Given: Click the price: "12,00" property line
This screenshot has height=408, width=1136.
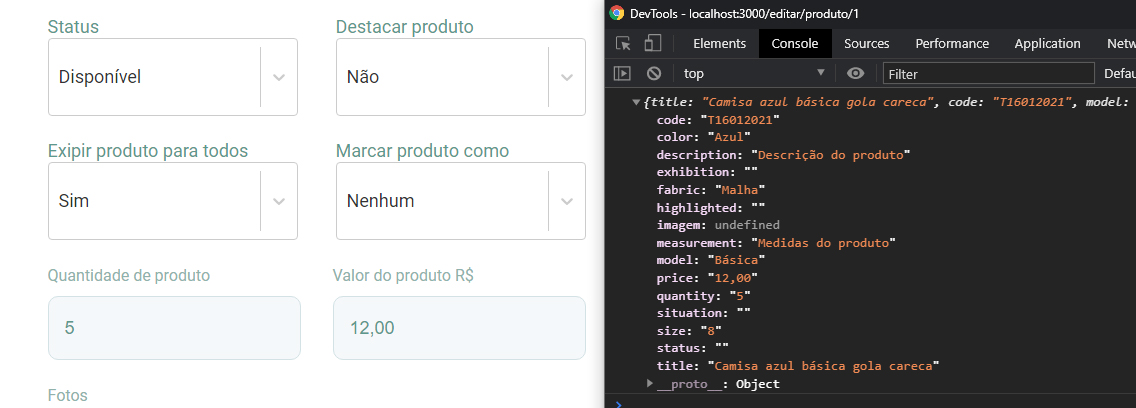Looking at the screenshot, I should tap(707, 278).
